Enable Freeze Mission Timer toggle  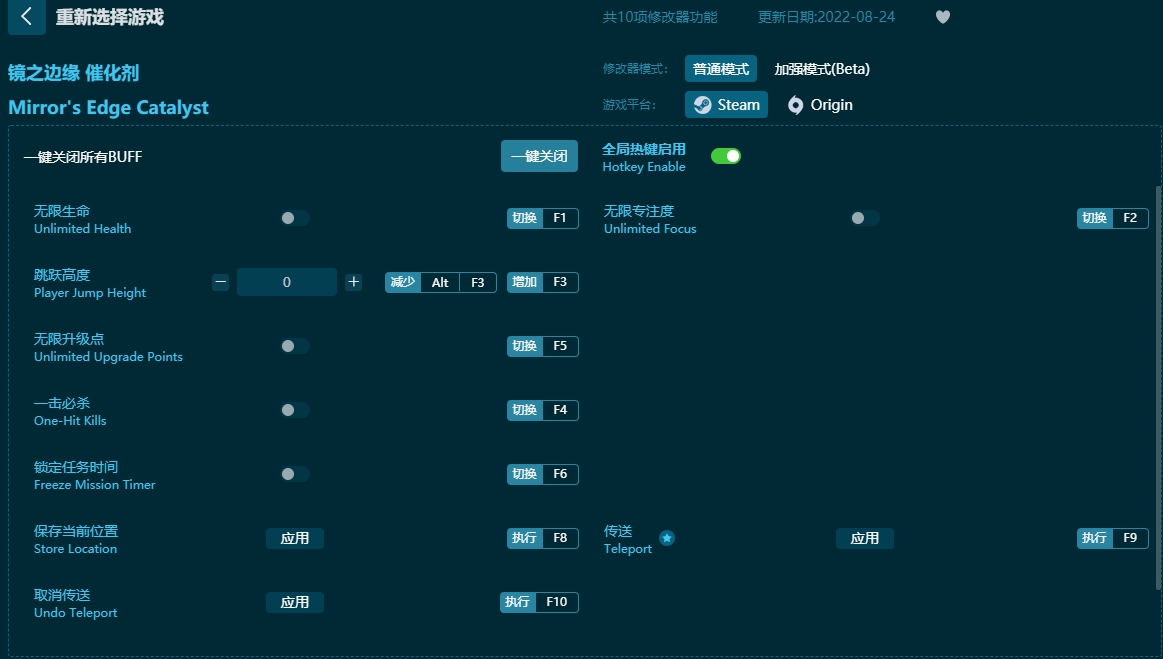[x=294, y=473]
